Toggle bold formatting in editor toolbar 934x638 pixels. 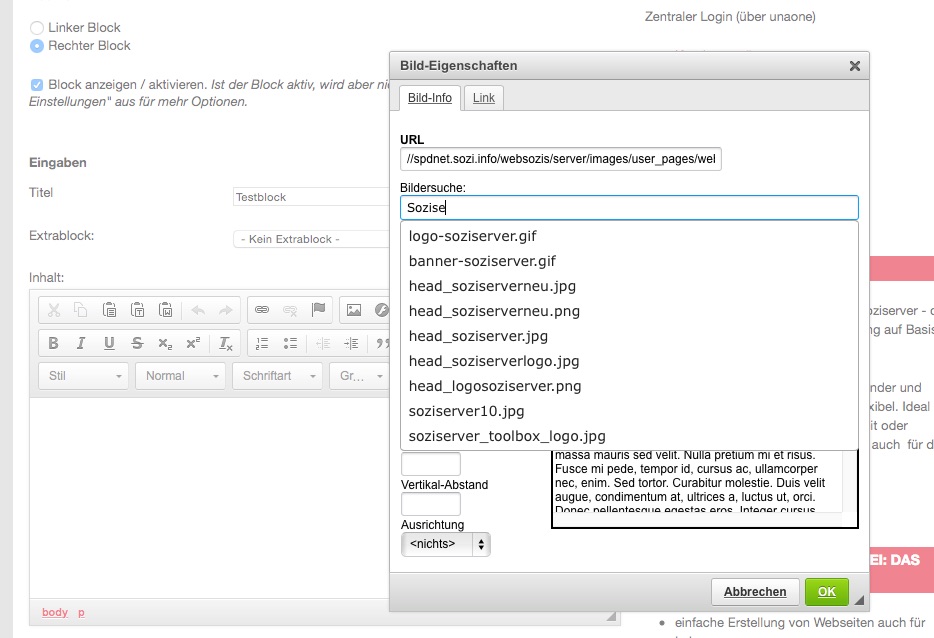[x=54, y=343]
